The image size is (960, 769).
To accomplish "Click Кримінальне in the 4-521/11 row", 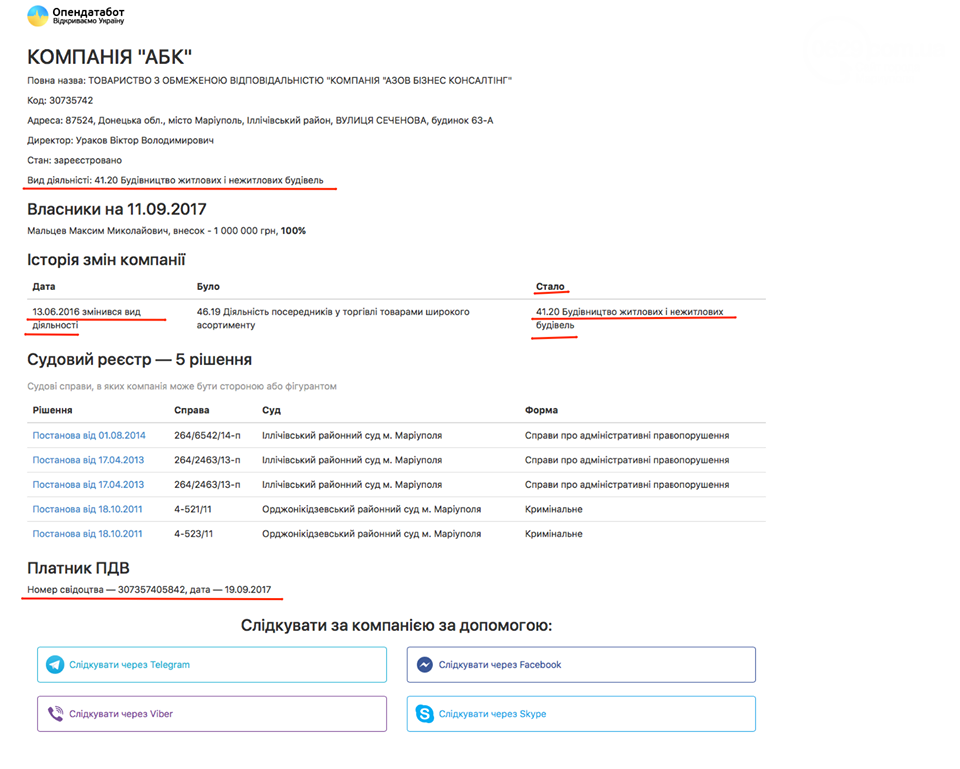I will click(553, 509).
